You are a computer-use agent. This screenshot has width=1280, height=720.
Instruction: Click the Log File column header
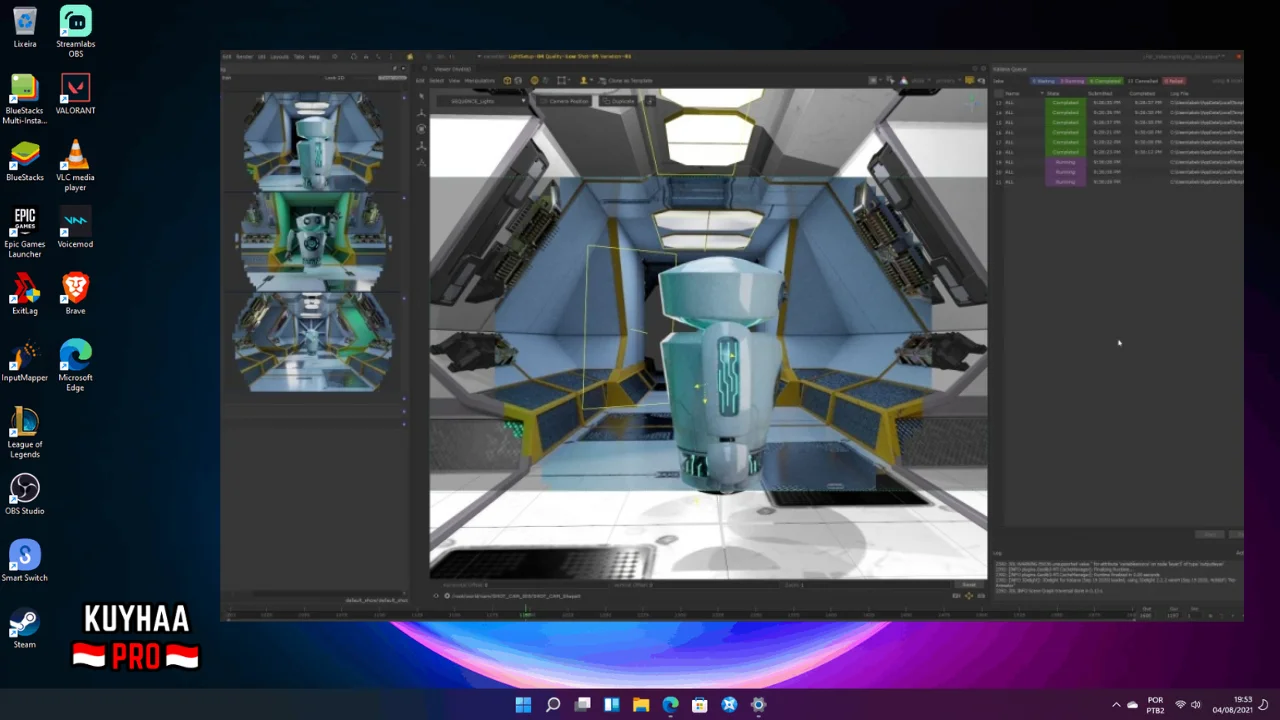point(1179,94)
